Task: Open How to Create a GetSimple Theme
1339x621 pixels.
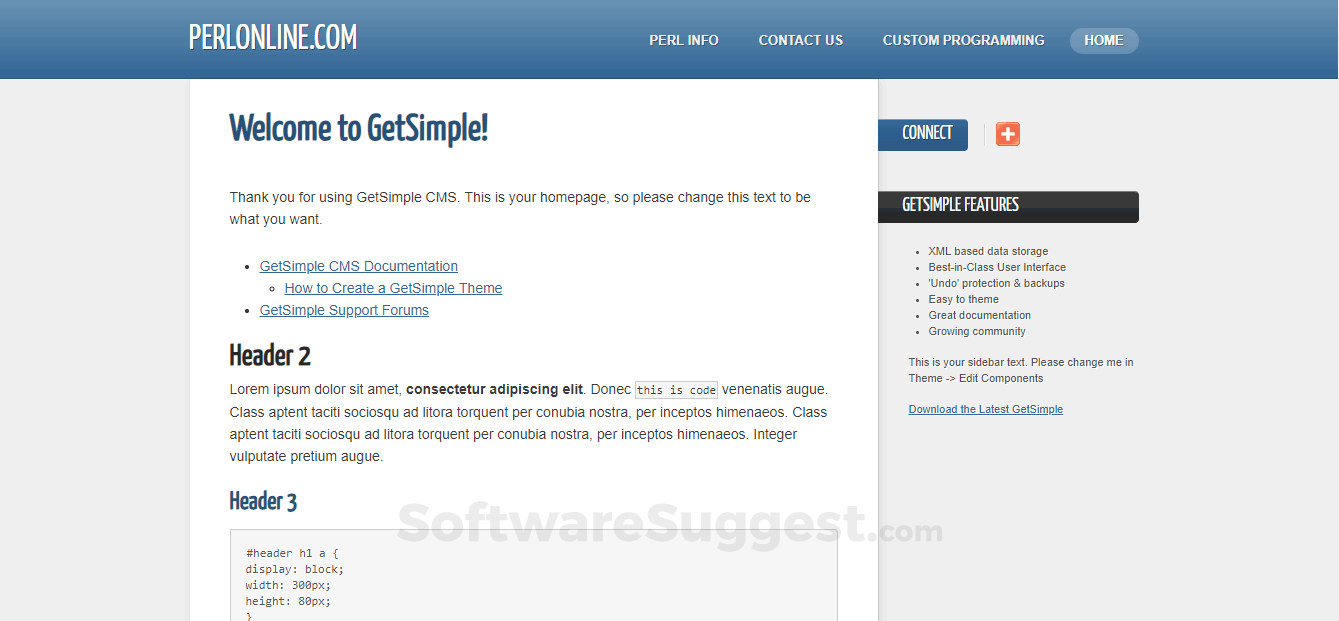Action: (x=393, y=288)
